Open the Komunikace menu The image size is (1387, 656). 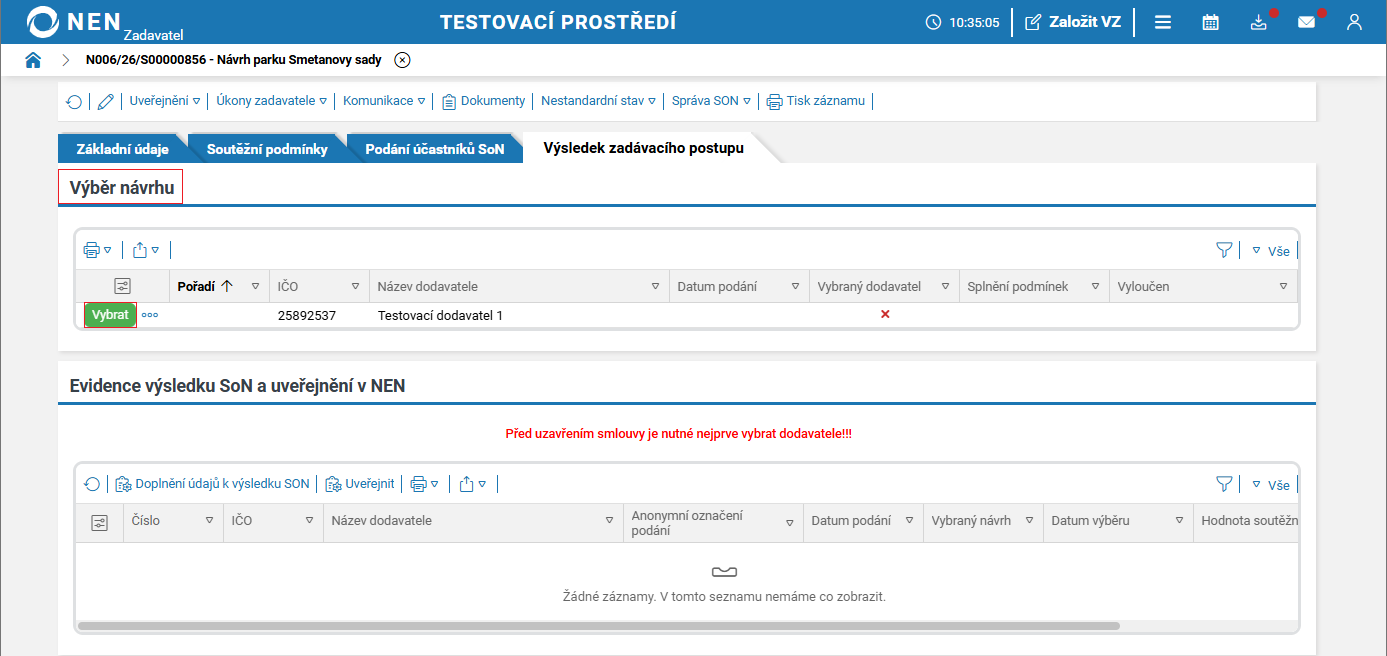click(384, 101)
